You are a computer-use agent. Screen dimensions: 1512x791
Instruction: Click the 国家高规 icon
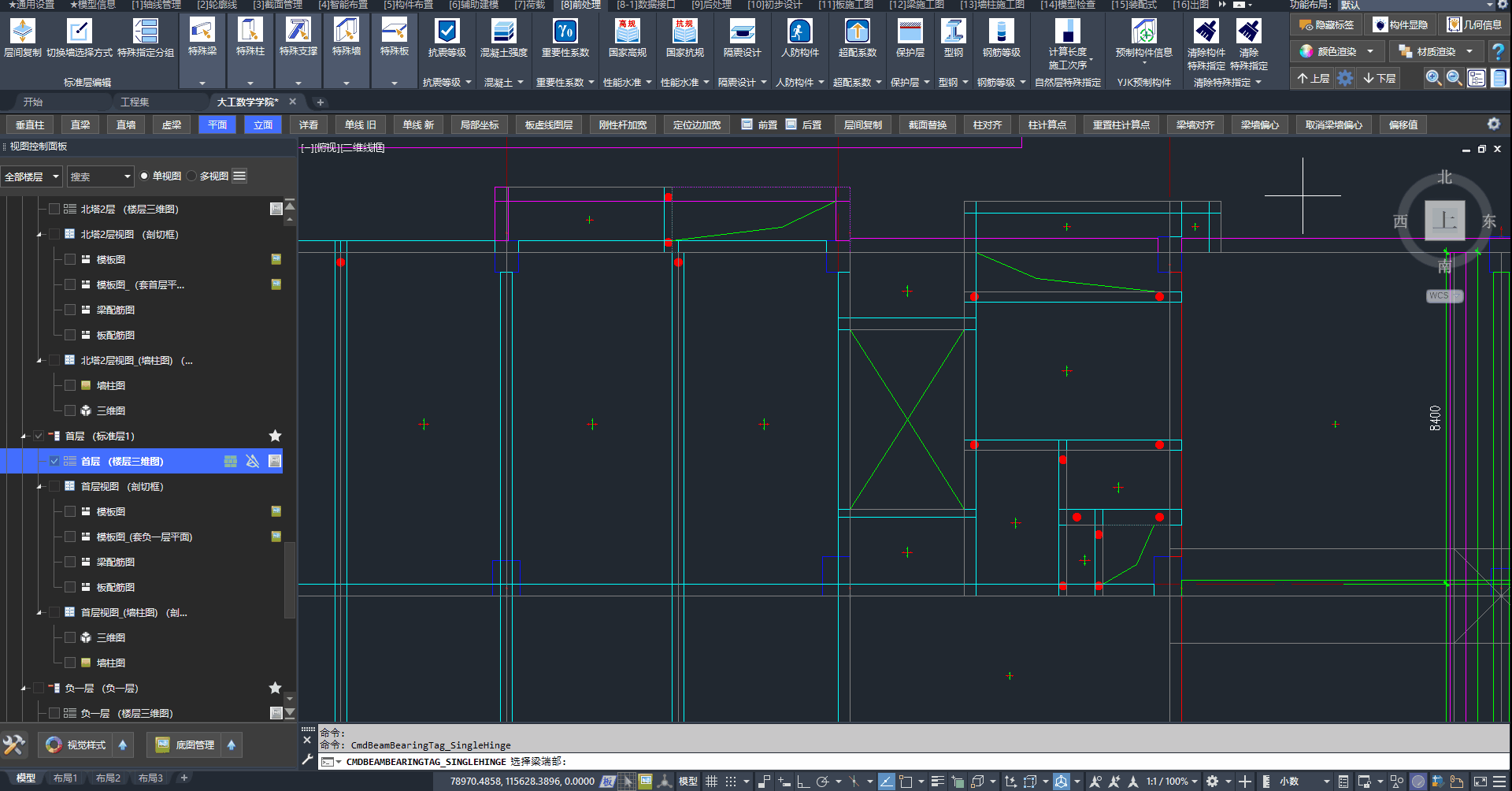tap(627, 32)
